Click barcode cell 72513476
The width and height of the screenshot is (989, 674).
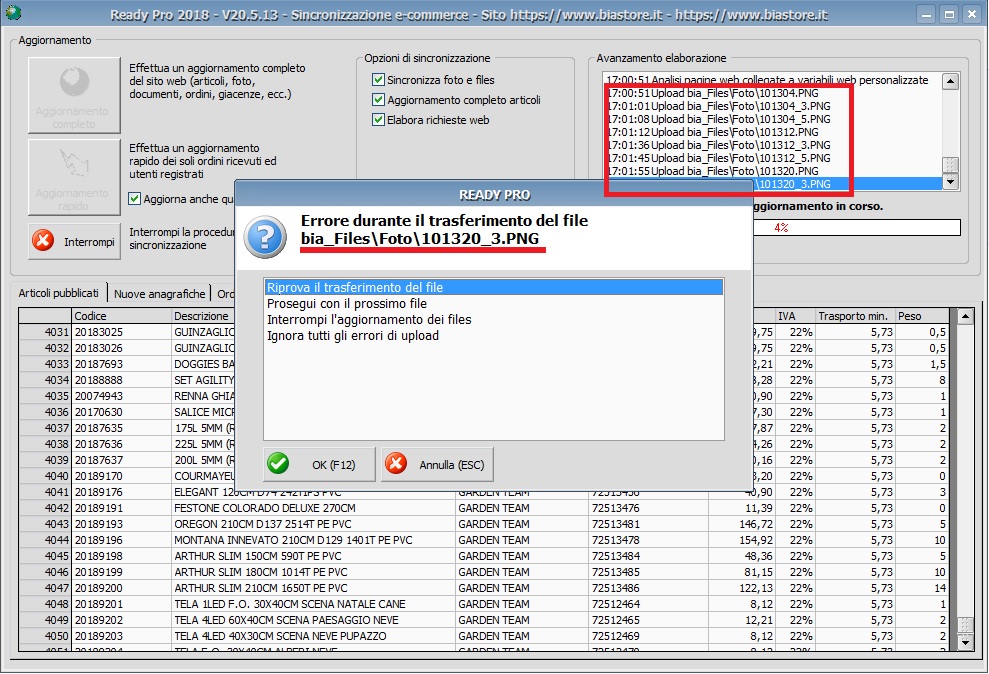616,508
